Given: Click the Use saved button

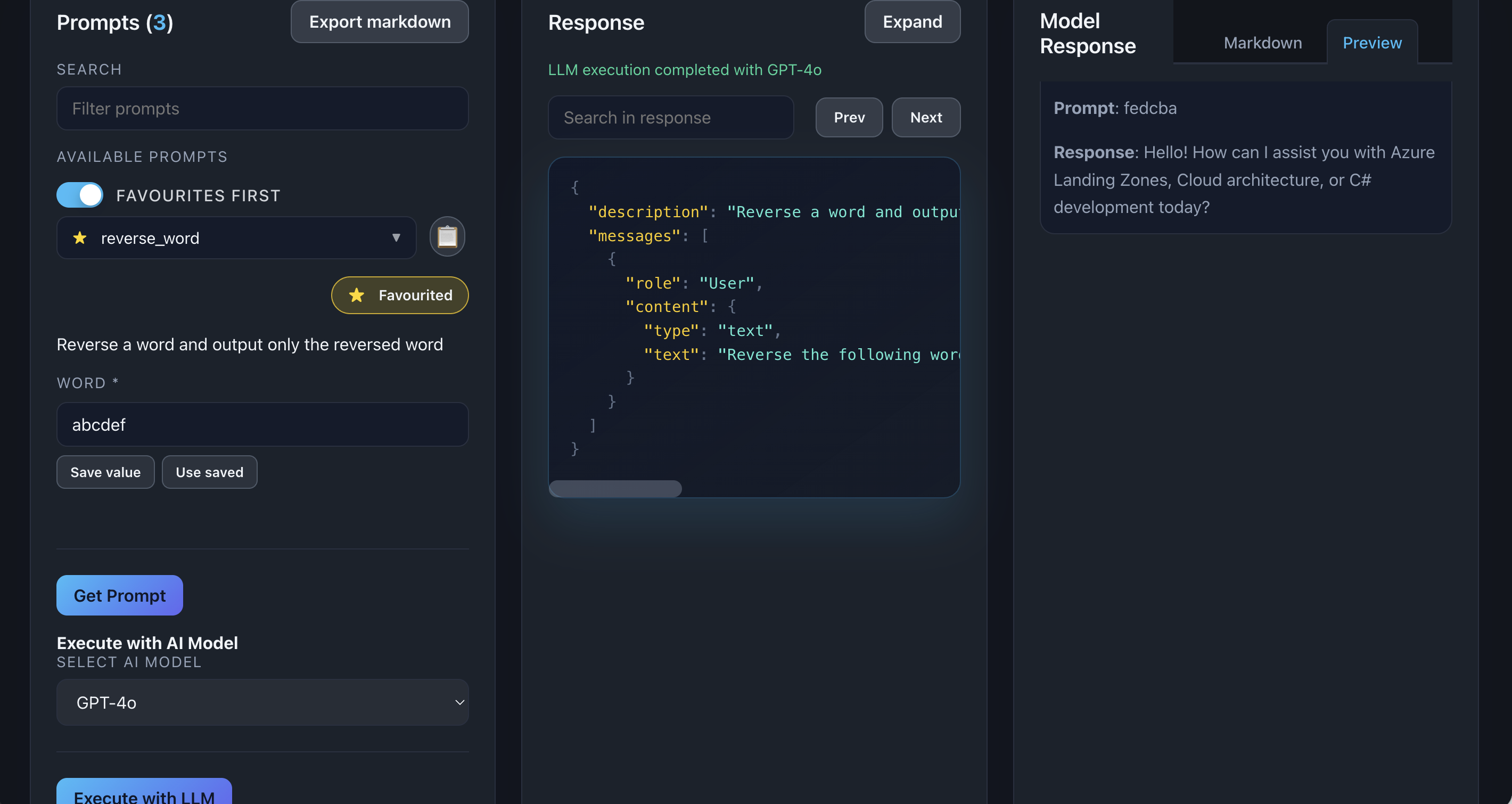Looking at the screenshot, I should click(210, 472).
